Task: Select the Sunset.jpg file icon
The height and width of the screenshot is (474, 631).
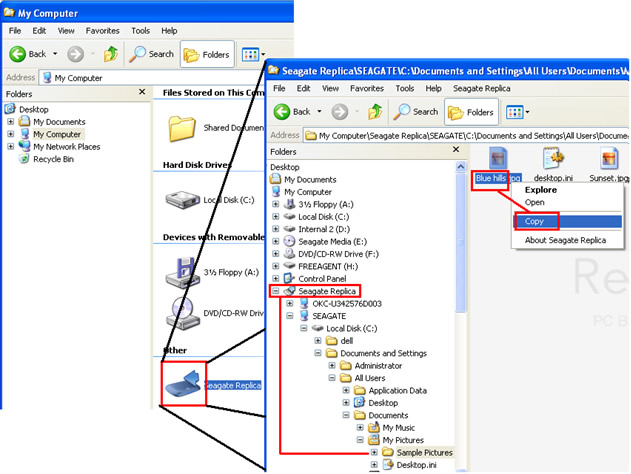Action: (608, 160)
